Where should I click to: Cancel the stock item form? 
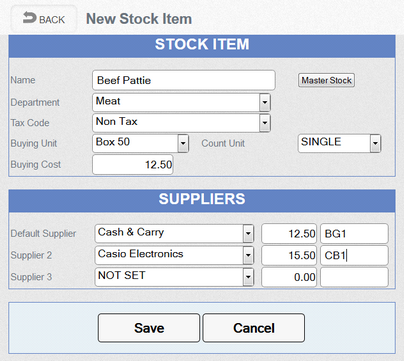coord(254,328)
